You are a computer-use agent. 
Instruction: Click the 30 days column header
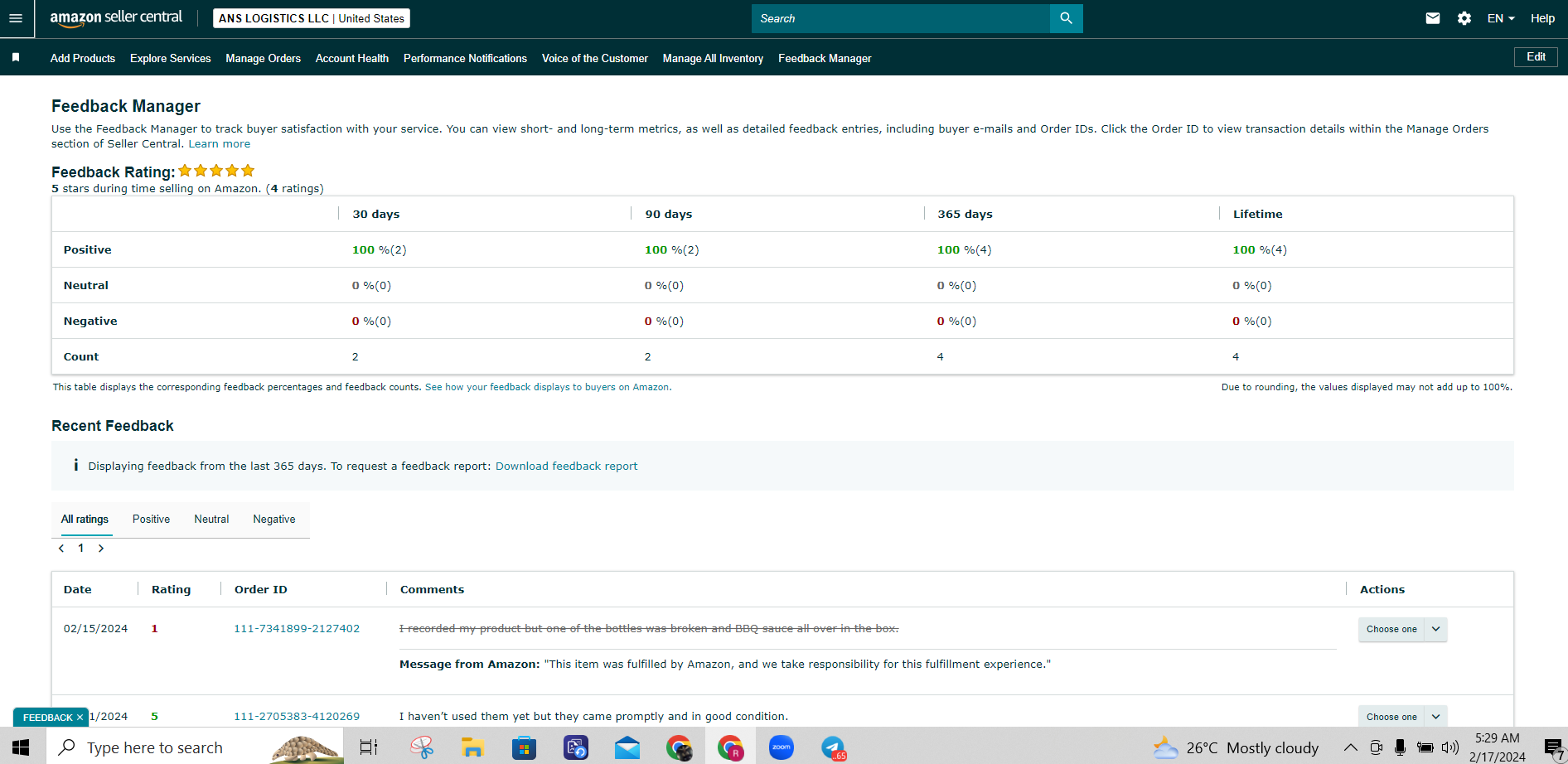(376, 214)
